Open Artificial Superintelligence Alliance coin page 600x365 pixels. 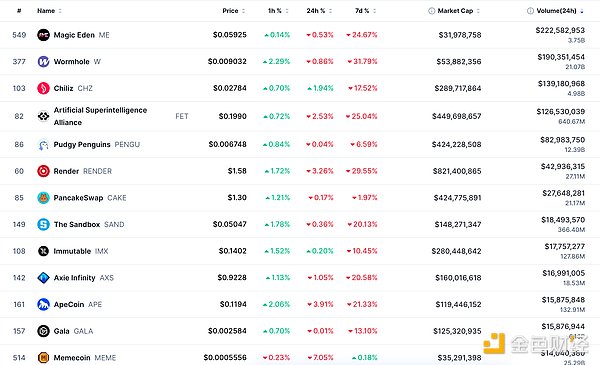coord(100,116)
